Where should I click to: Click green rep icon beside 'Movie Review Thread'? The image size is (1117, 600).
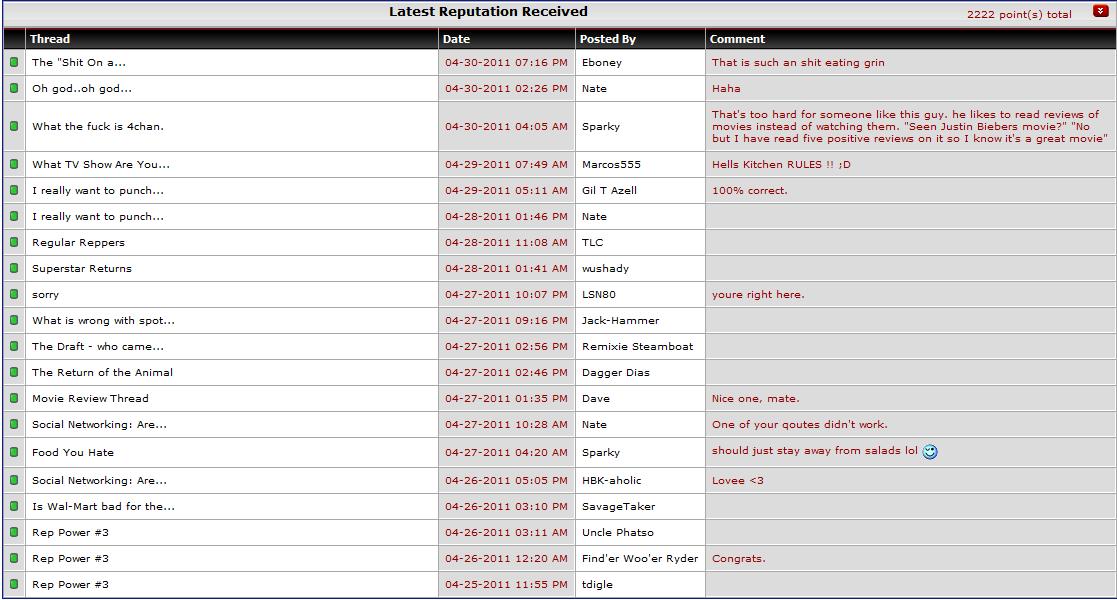[14, 398]
